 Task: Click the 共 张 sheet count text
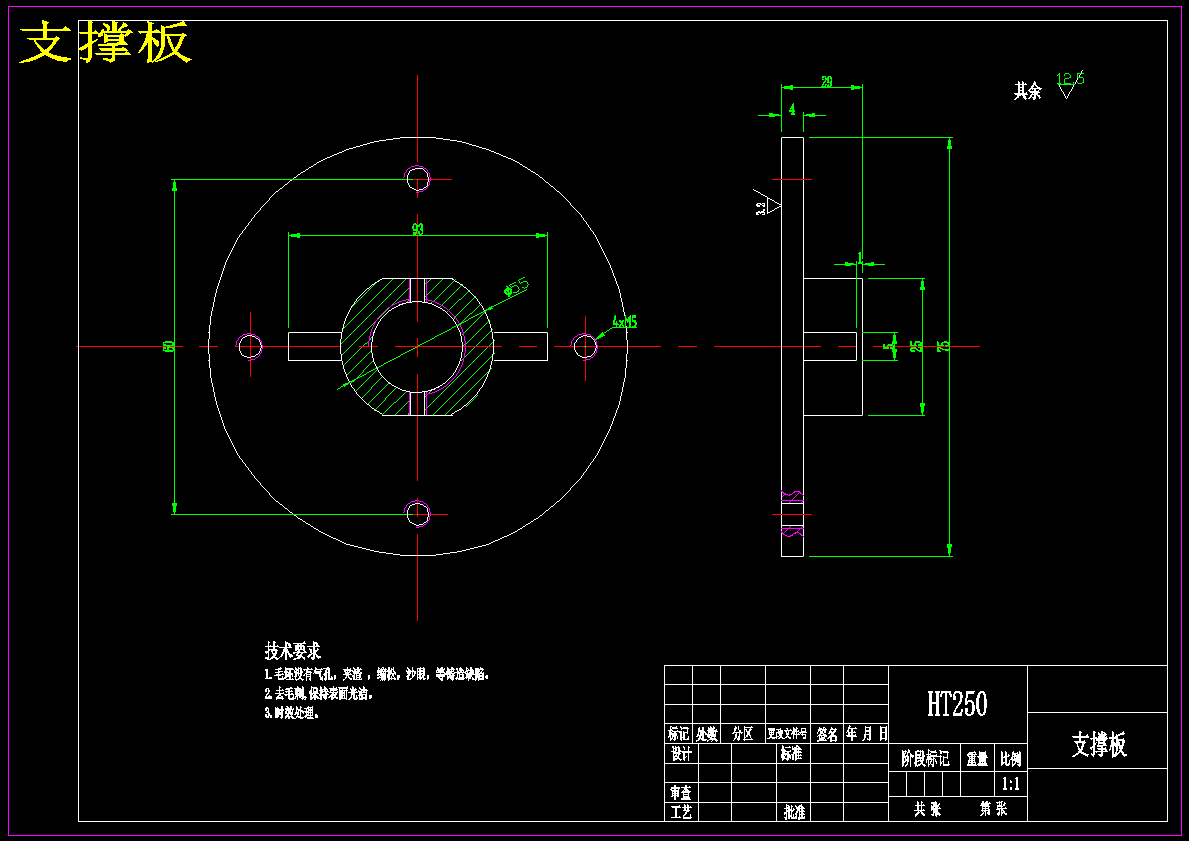tap(927, 809)
